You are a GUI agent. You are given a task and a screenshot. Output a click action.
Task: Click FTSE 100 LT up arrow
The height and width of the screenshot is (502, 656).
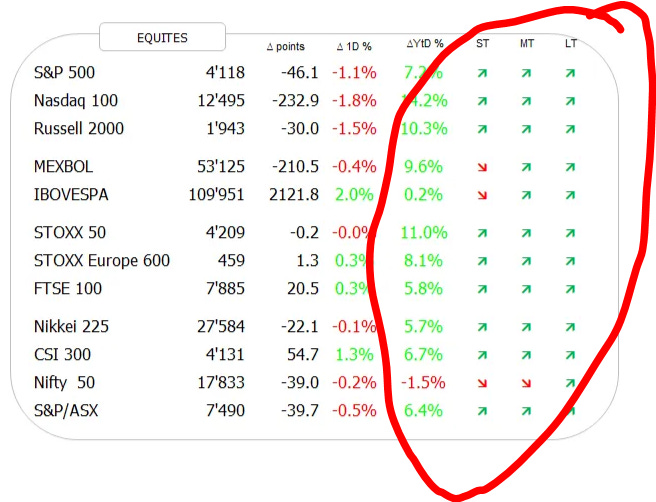coord(570,289)
